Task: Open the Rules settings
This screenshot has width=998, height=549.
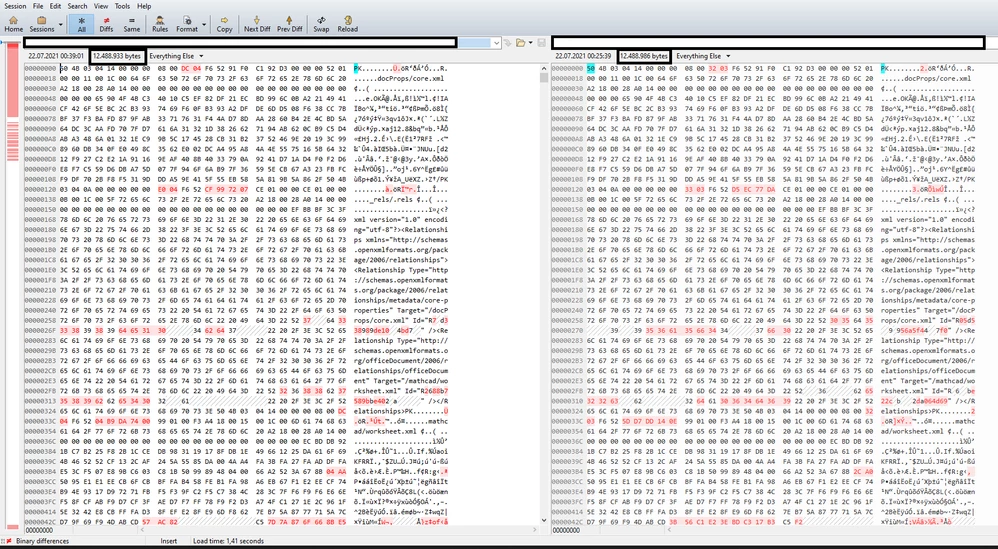Action: (160, 24)
